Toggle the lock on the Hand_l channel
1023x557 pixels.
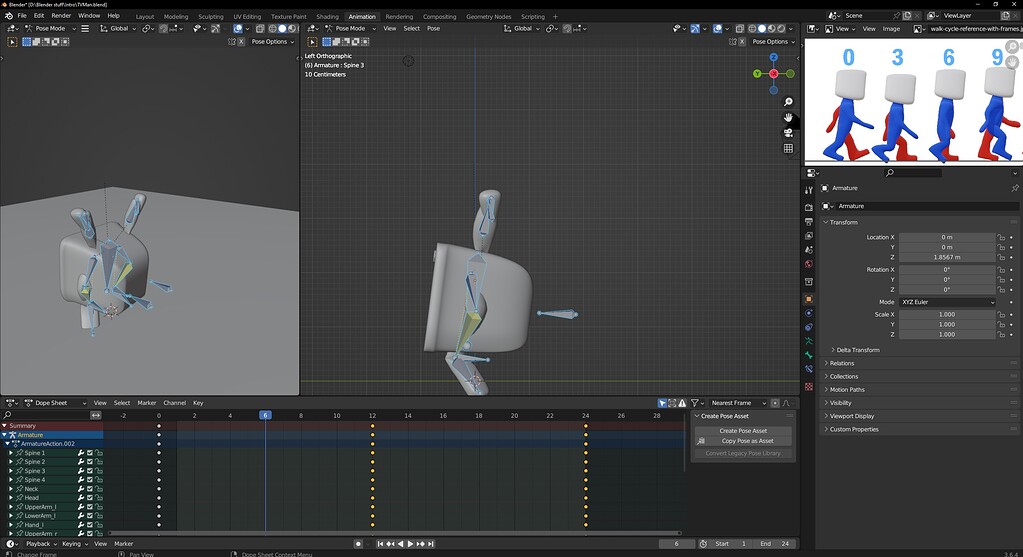99,524
